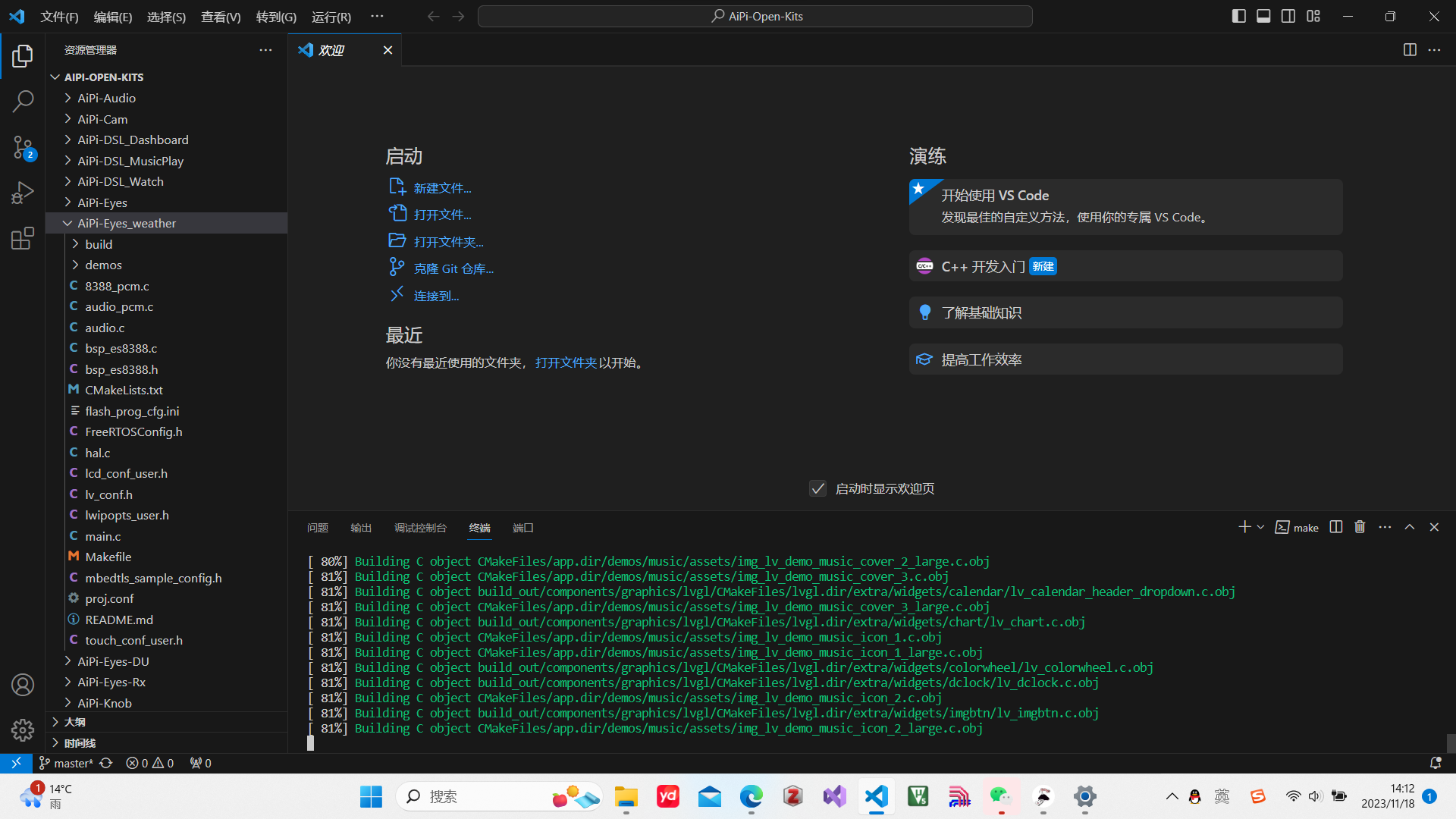Toggle the secondary side bar layout icon
The image size is (1456, 819).
pos(1288,16)
